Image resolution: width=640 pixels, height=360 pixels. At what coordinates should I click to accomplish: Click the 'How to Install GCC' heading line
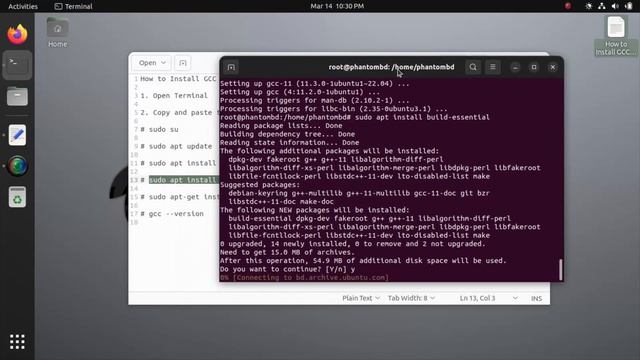(x=178, y=79)
